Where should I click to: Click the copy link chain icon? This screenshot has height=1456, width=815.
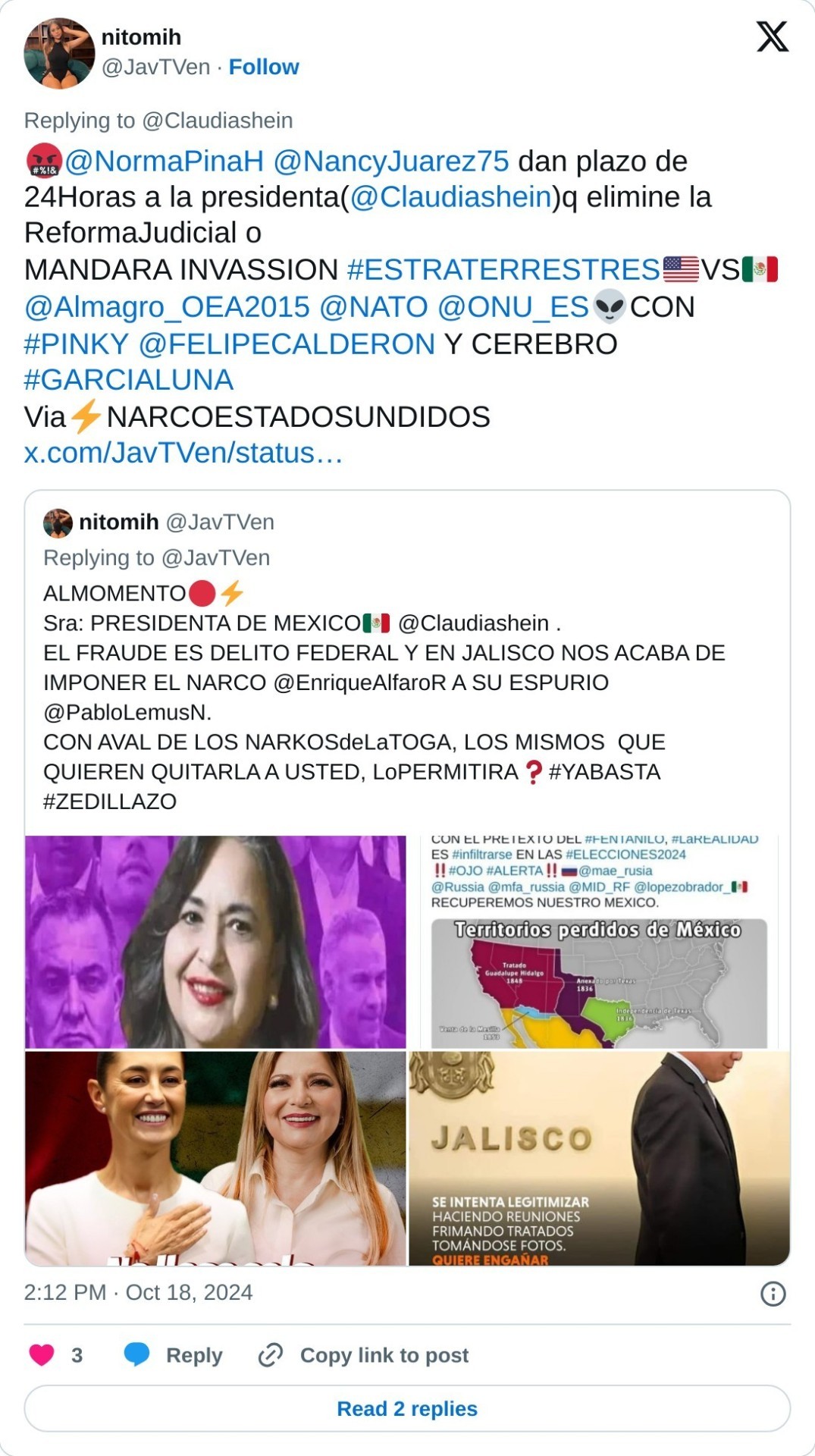pyautogui.click(x=271, y=1354)
